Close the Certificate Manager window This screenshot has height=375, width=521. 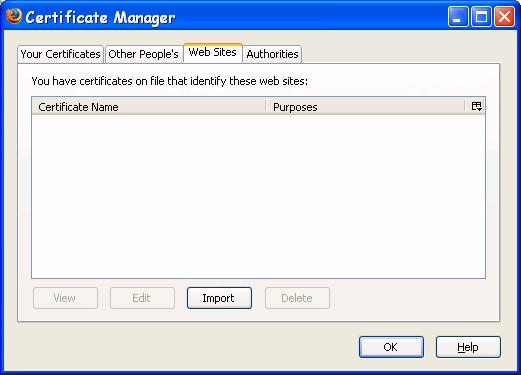coord(504,17)
